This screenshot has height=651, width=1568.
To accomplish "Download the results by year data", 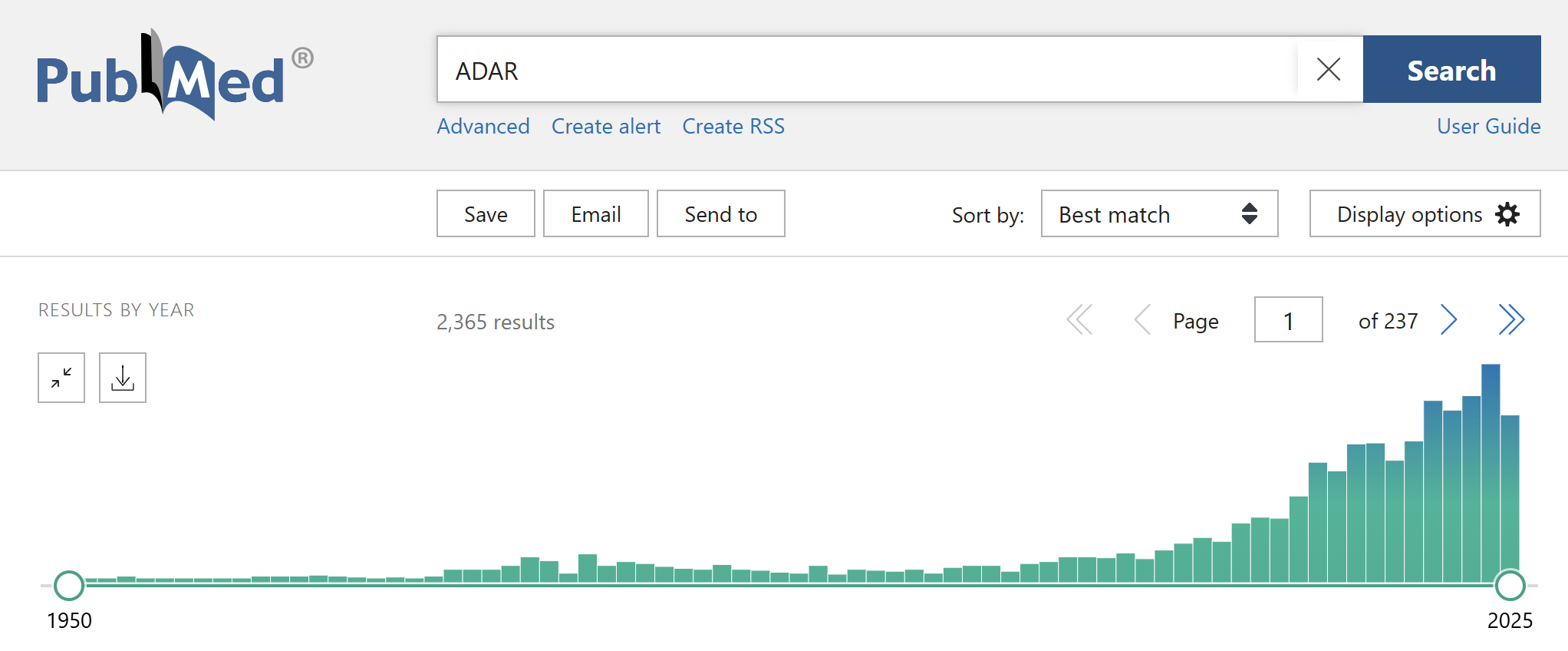I will coord(123,378).
